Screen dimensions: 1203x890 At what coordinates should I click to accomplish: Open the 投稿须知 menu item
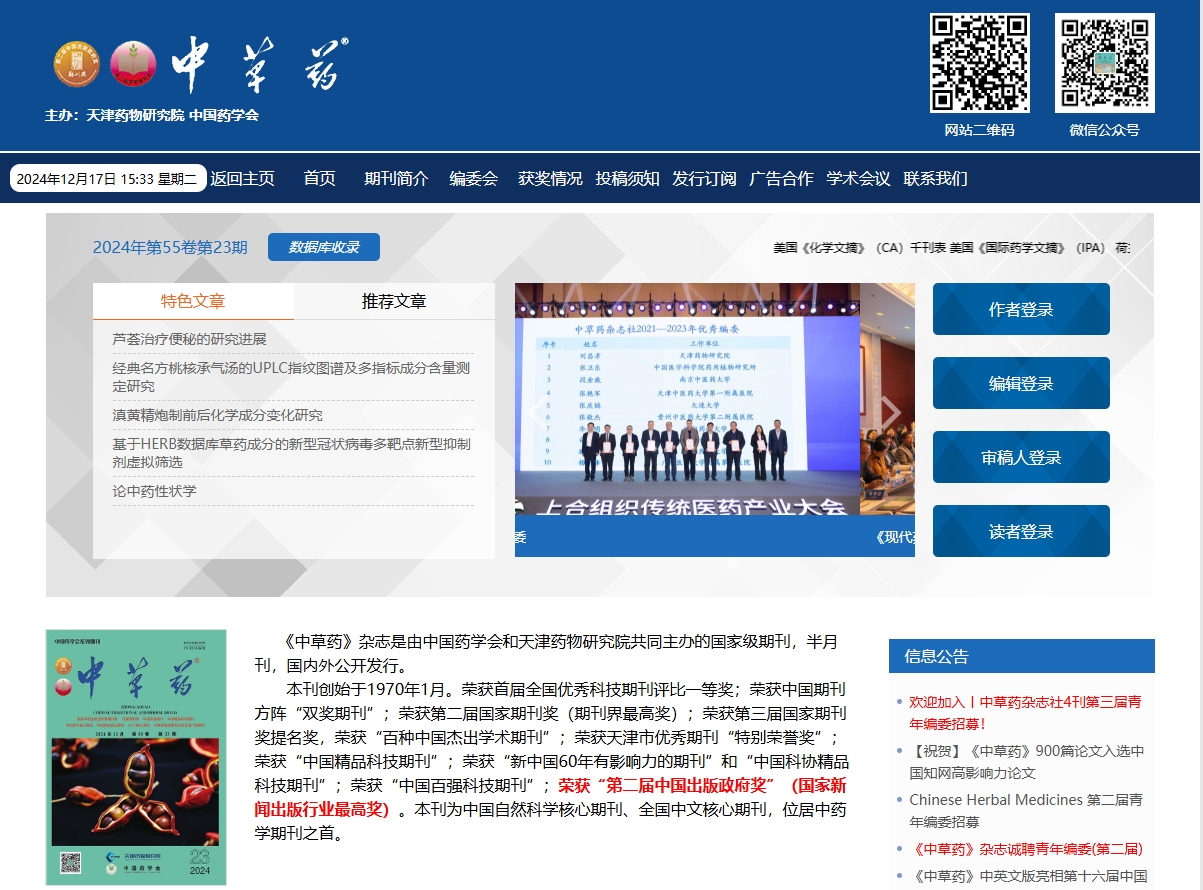[628, 178]
